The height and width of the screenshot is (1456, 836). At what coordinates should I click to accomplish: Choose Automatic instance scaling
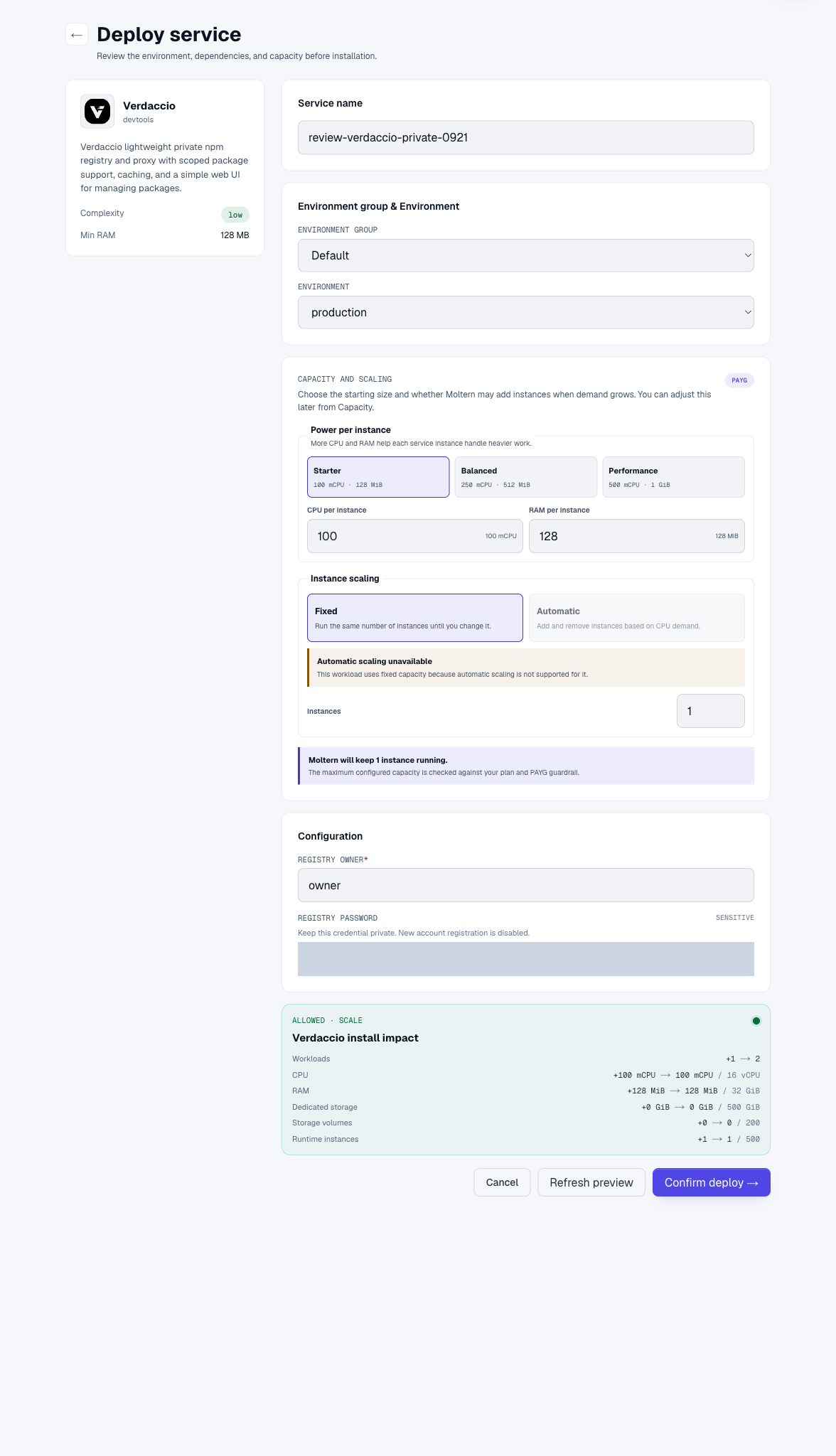tap(637, 618)
